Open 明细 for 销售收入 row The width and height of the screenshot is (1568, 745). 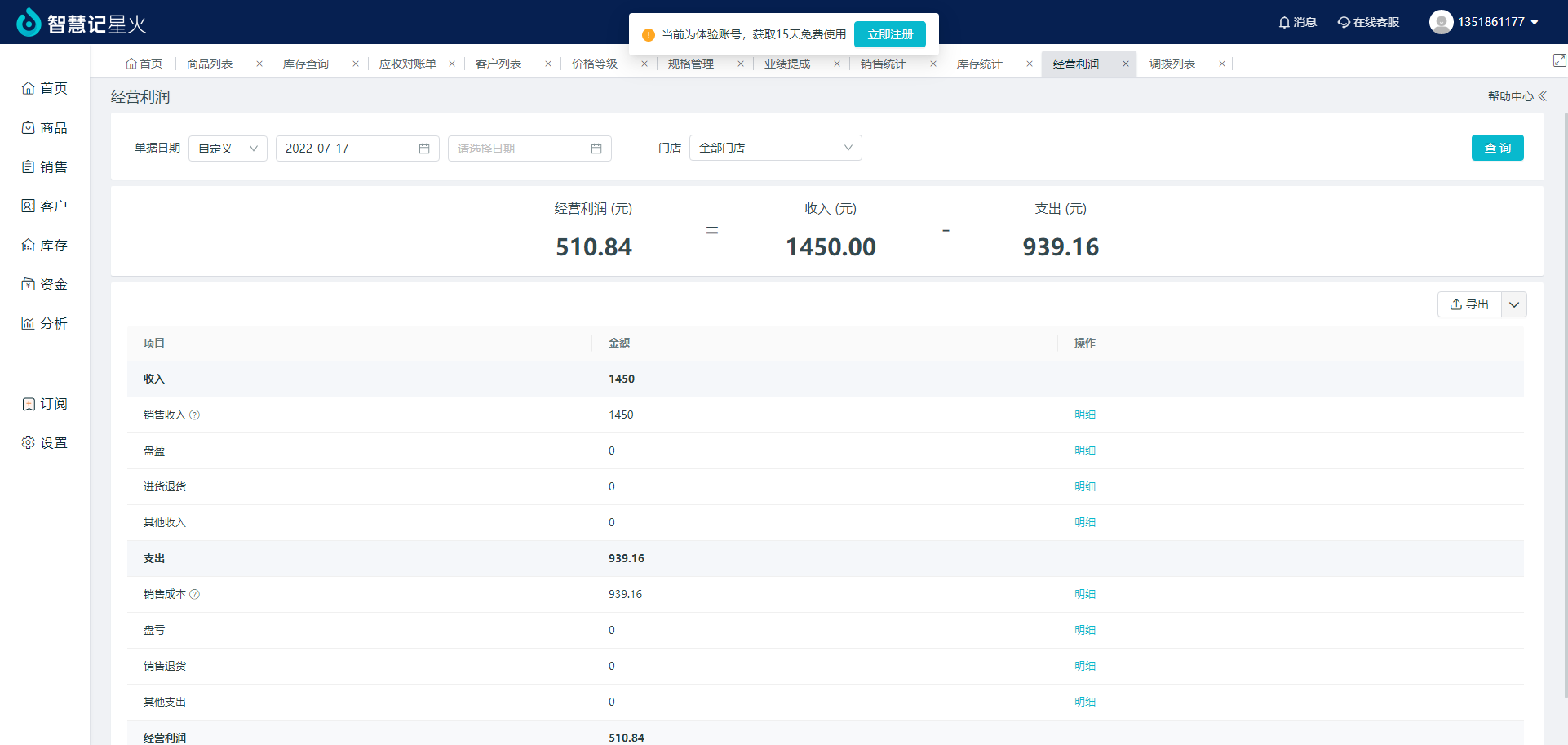pos(1085,415)
